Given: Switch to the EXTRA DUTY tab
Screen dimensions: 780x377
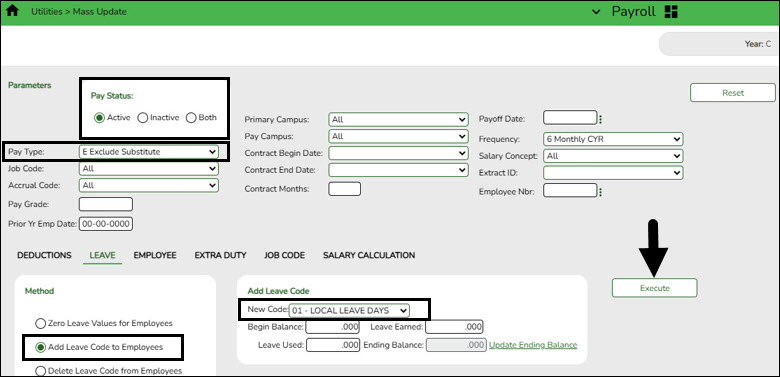Looking at the screenshot, I should (x=220, y=255).
